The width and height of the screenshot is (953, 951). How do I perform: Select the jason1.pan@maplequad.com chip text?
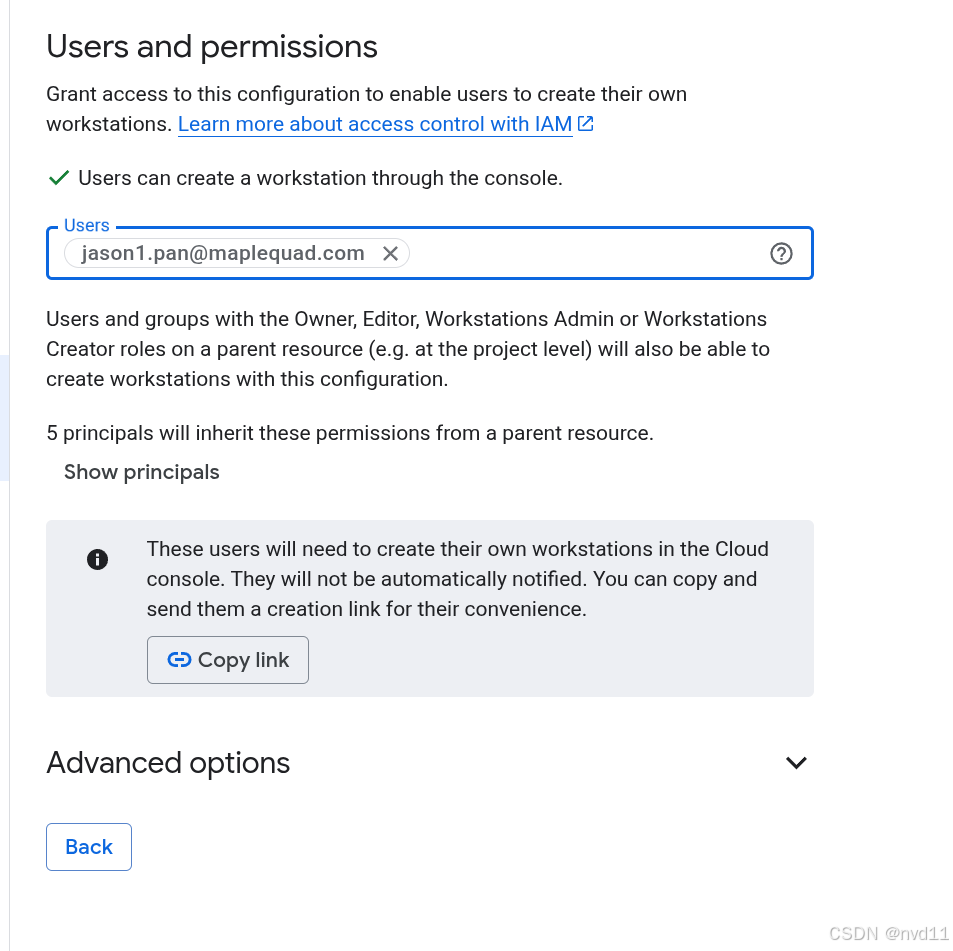click(x=223, y=253)
